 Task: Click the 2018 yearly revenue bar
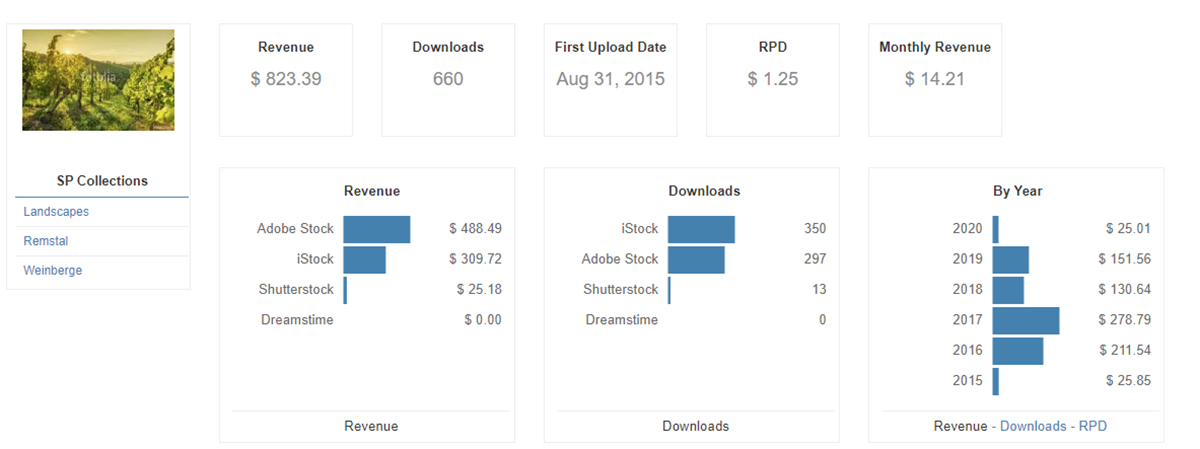[1008, 290]
